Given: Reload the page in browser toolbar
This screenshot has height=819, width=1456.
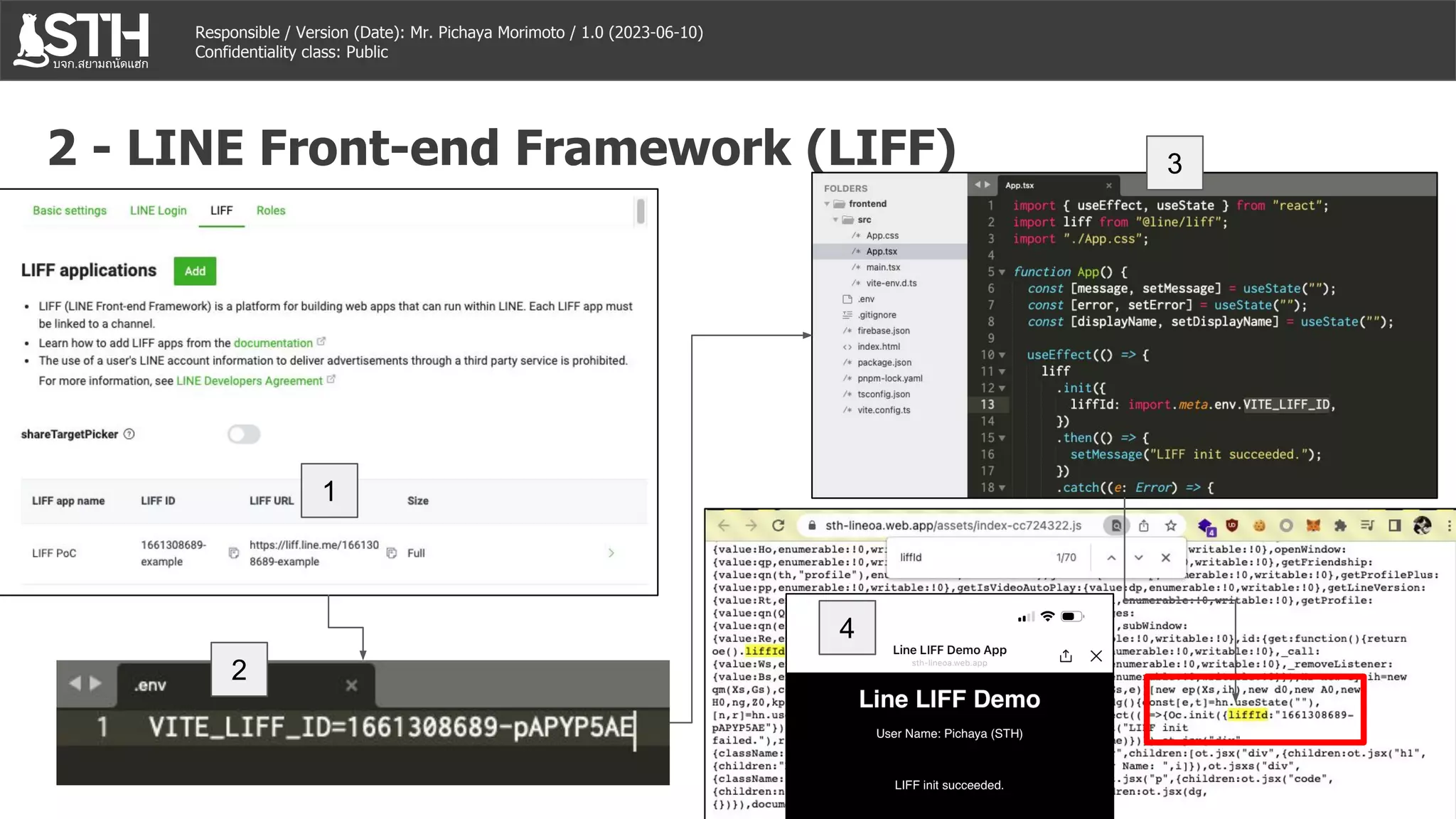Looking at the screenshot, I should point(778,525).
